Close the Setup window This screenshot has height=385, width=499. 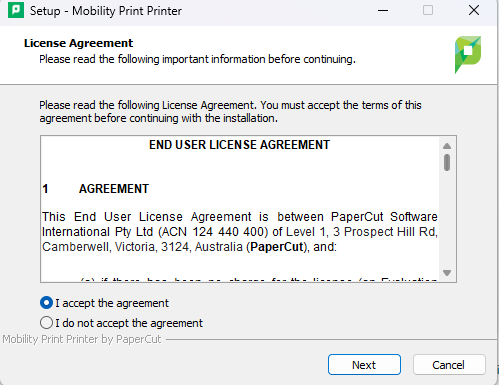(474, 10)
